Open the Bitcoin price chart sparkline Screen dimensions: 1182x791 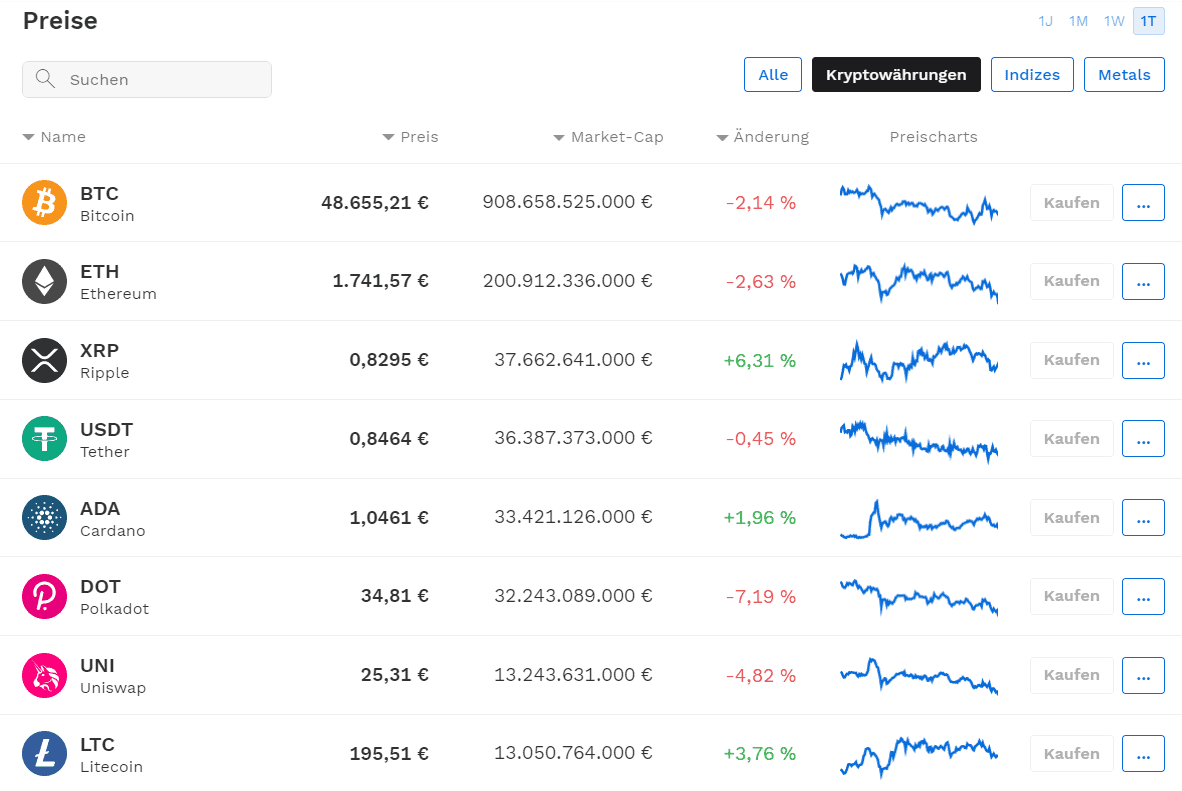[919, 204]
